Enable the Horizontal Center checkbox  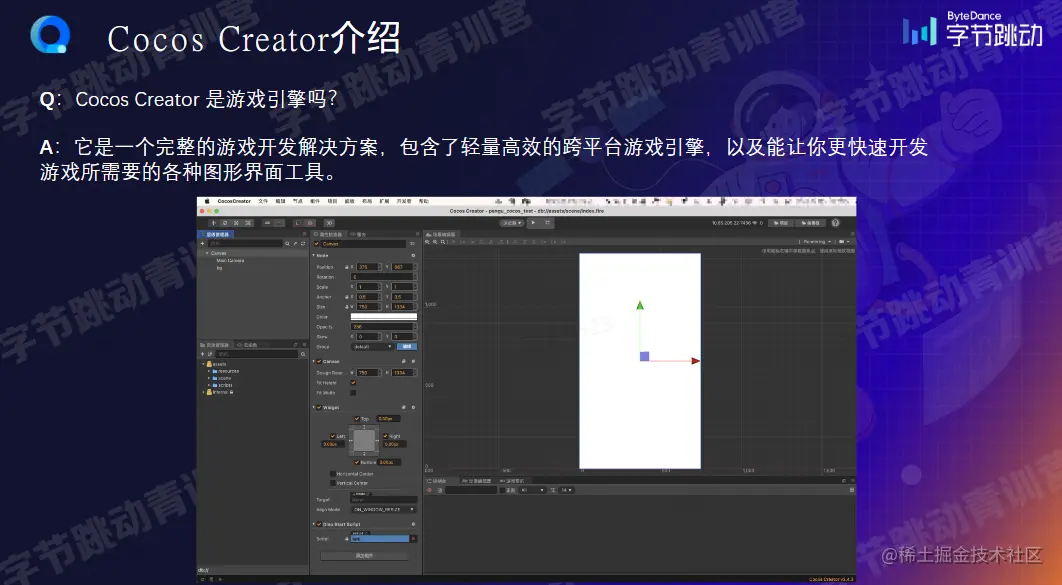[x=333, y=474]
